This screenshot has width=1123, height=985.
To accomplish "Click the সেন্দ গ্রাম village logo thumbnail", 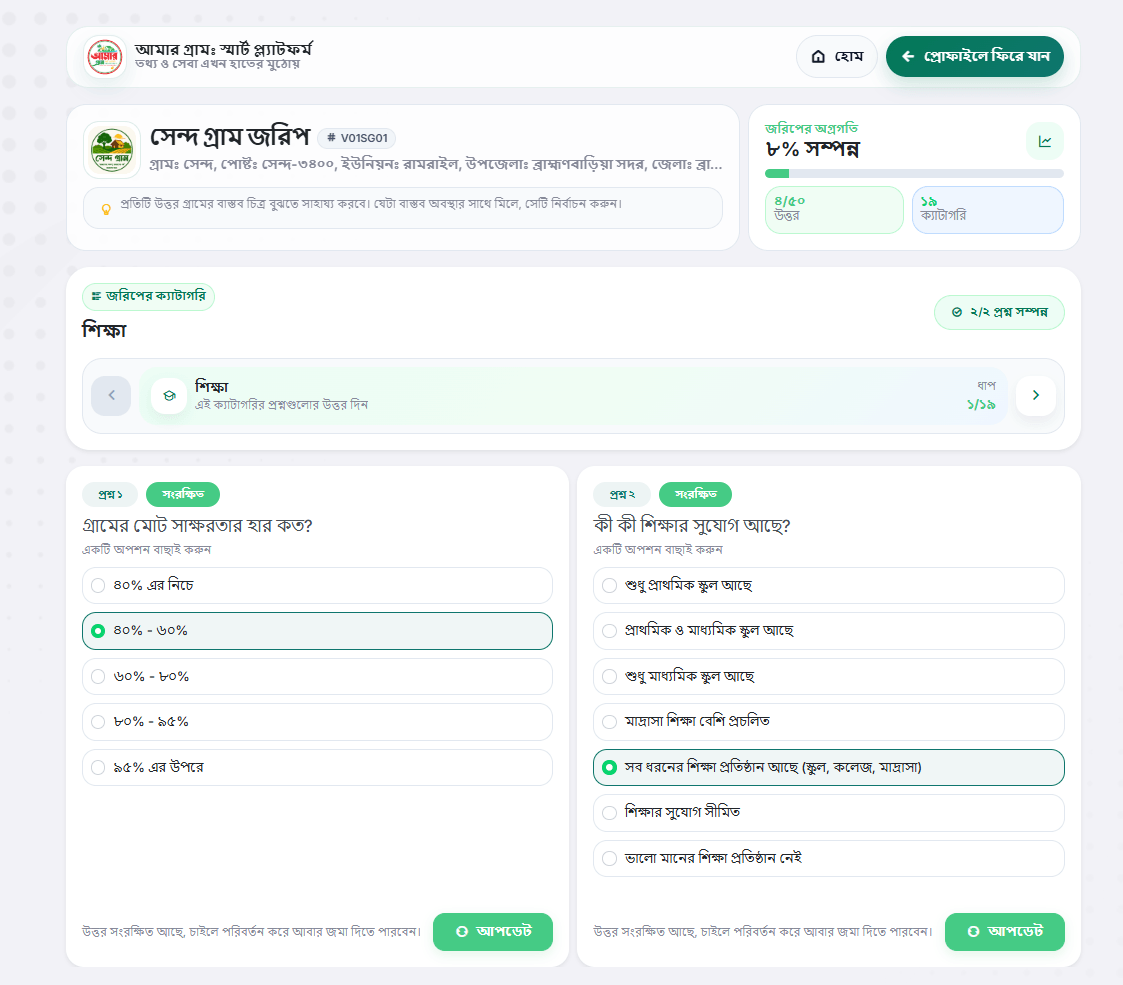I will click(112, 150).
